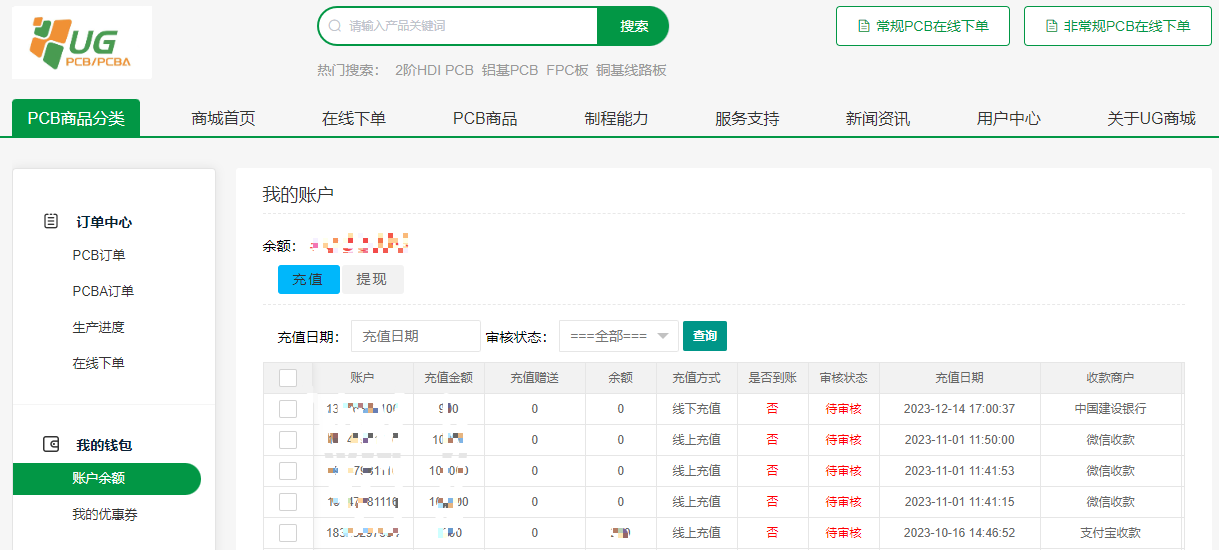Click the 充值金额 column header
Image resolution: width=1219 pixels, height=550 pixels.
[449, 378]
